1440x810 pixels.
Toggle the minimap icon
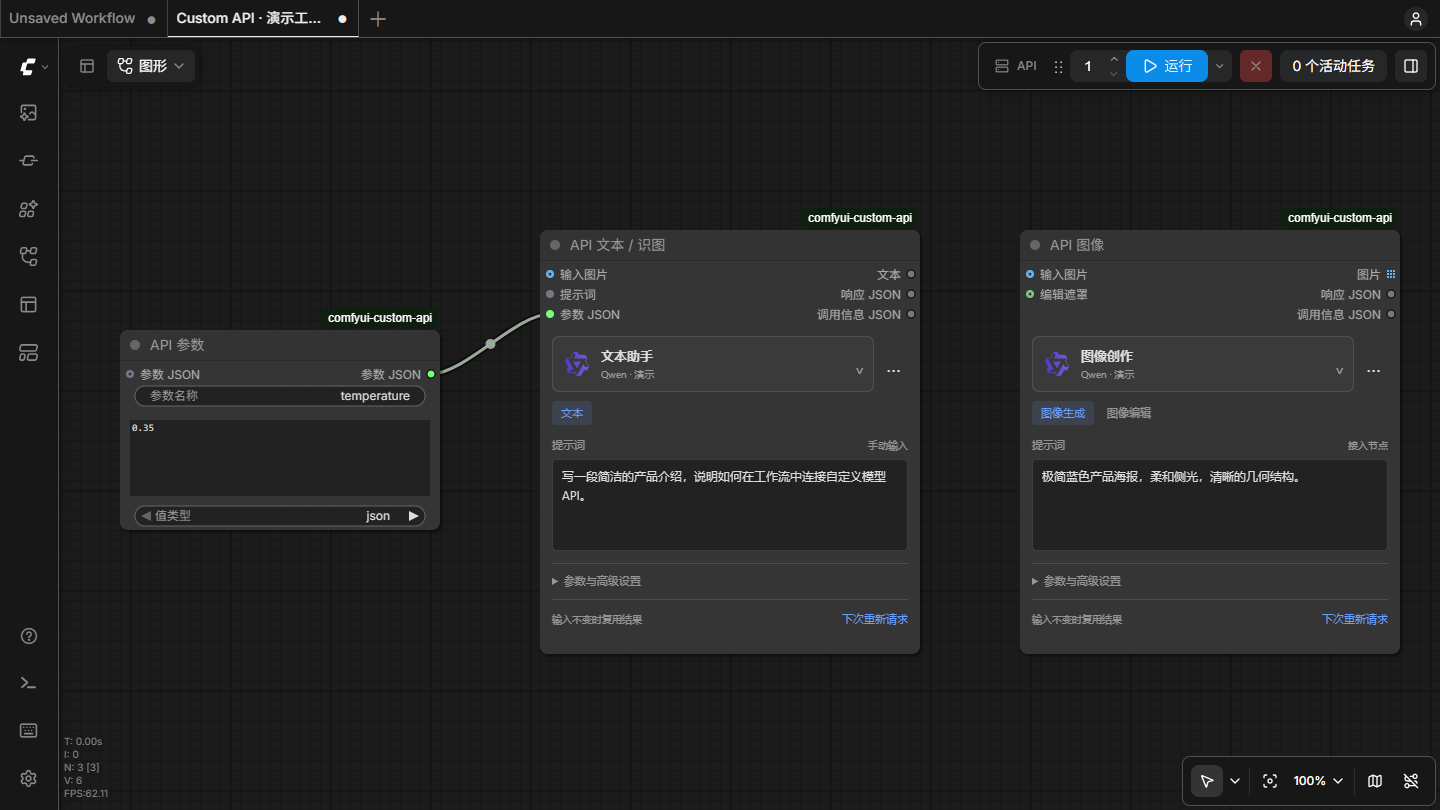pos(1375,781)
